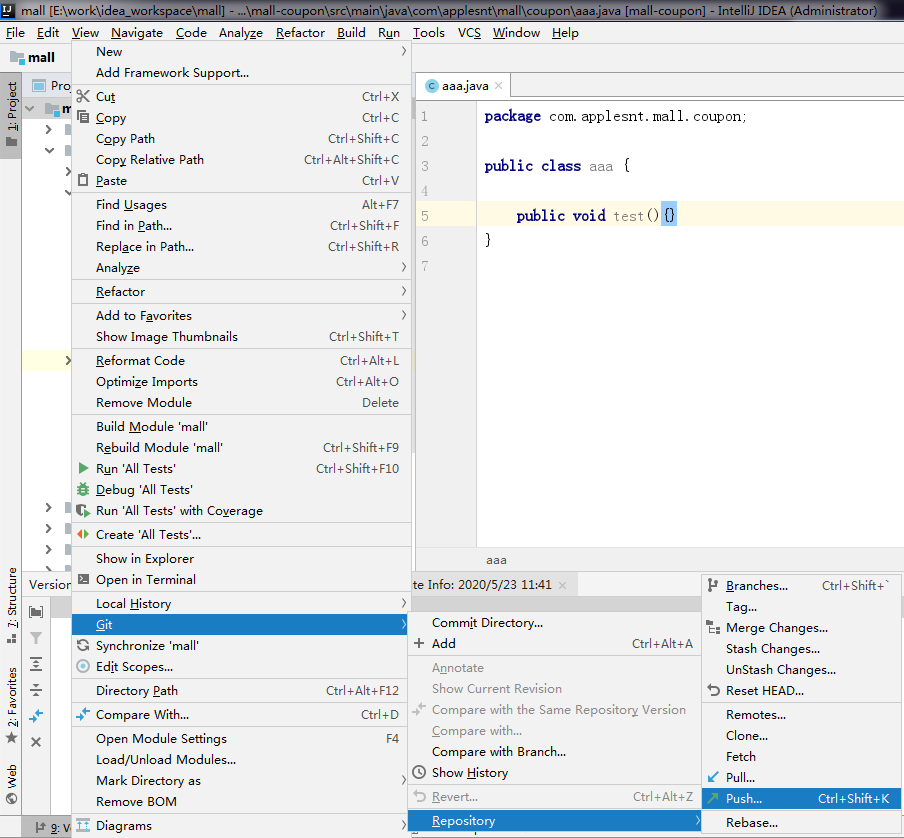The height and width of the screenshot is (838, 904).
Task: Click the Create 'All Tests' icon
Action: click(83, 534)
